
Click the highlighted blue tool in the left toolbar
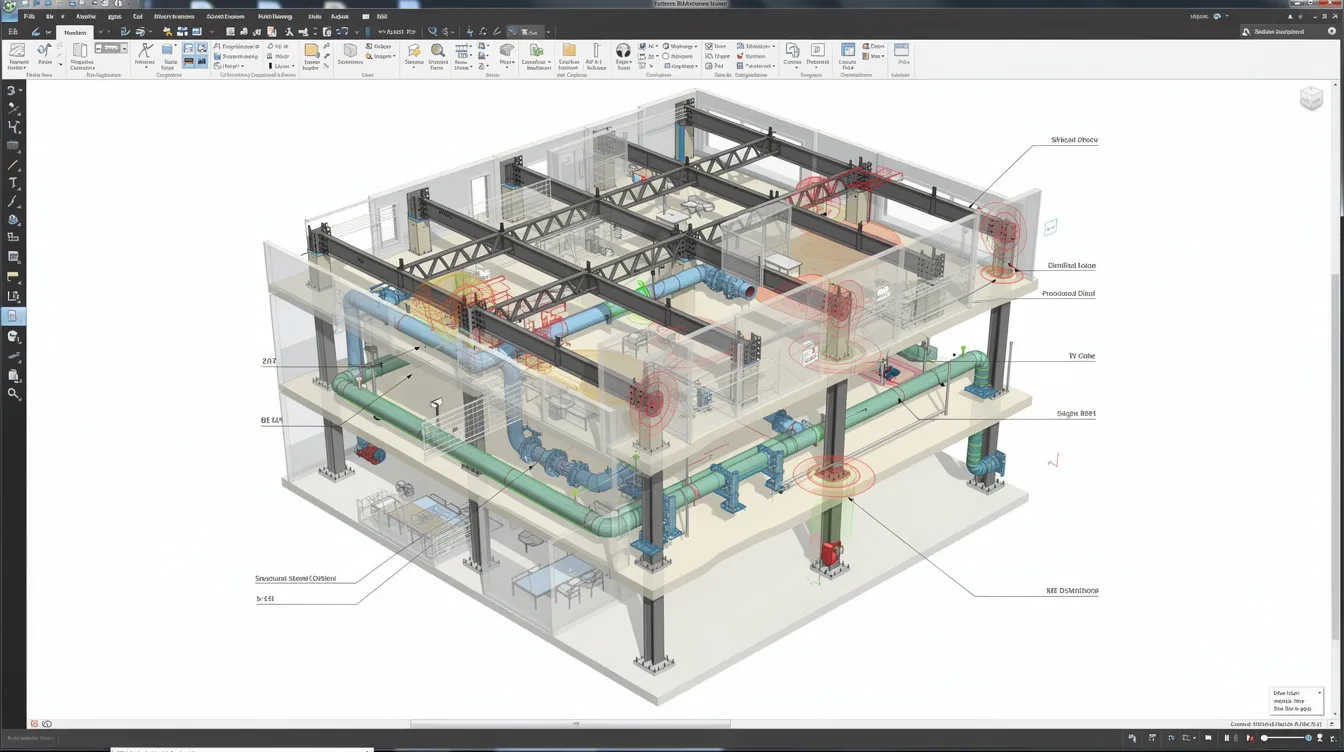(13, 316)
